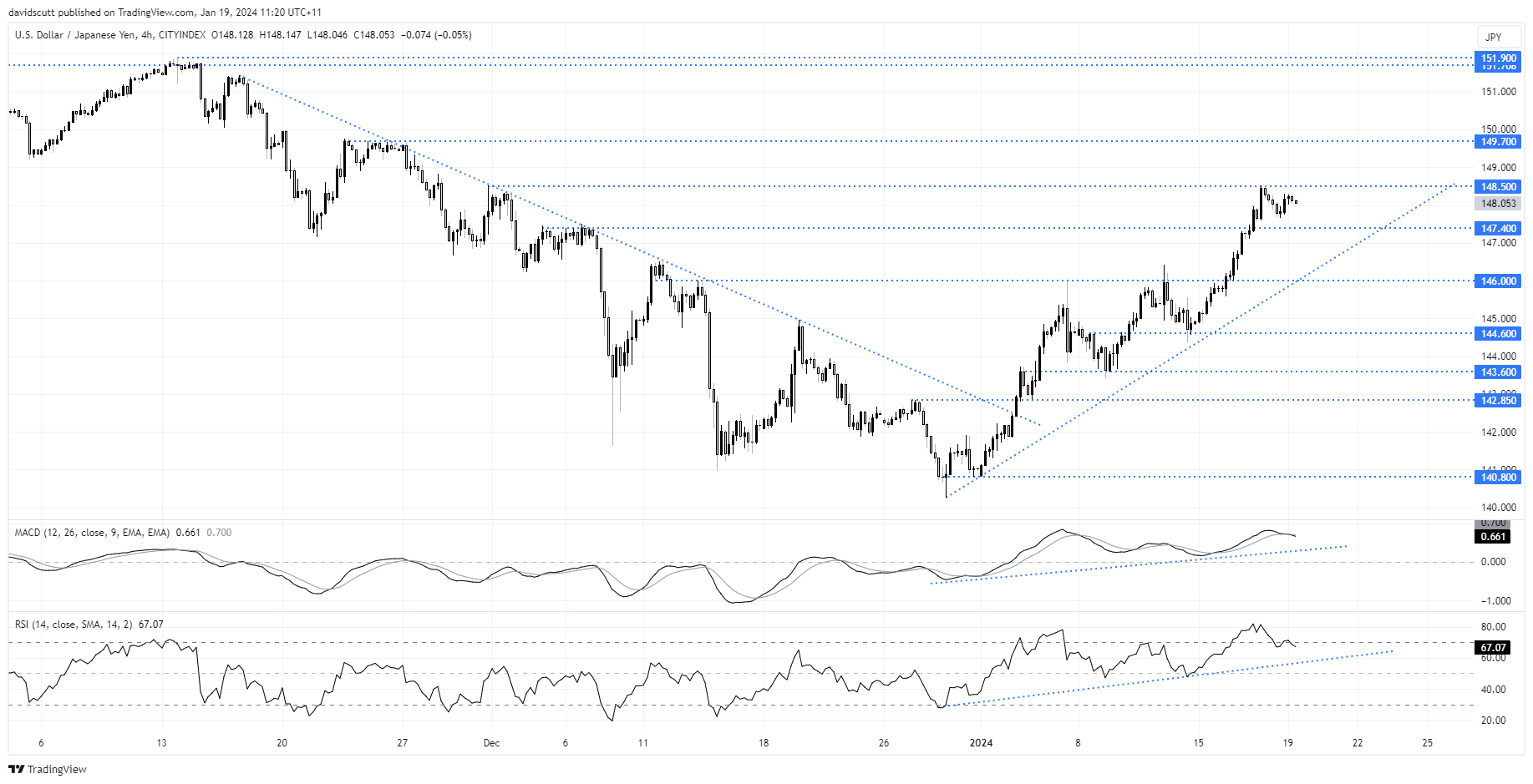Click the 4h timeframe label
1533x784 pixels.
tap(147, 35)
